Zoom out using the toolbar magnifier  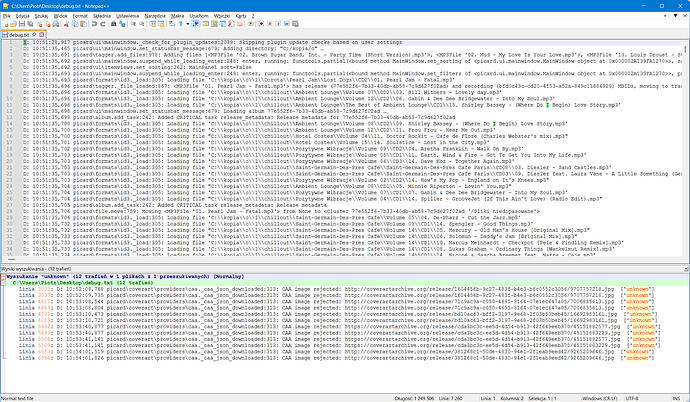click(142, 24)
